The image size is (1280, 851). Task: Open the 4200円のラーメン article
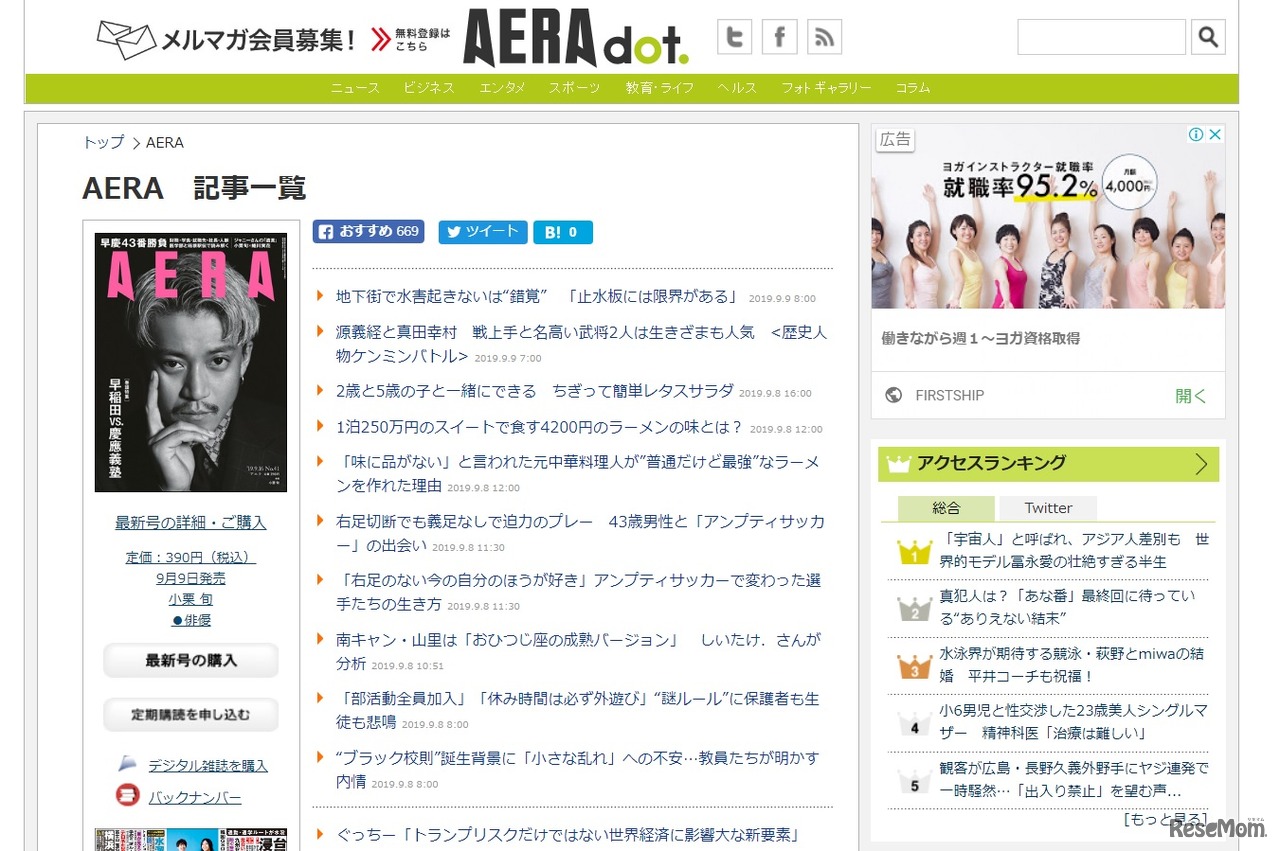pos(540,427)
